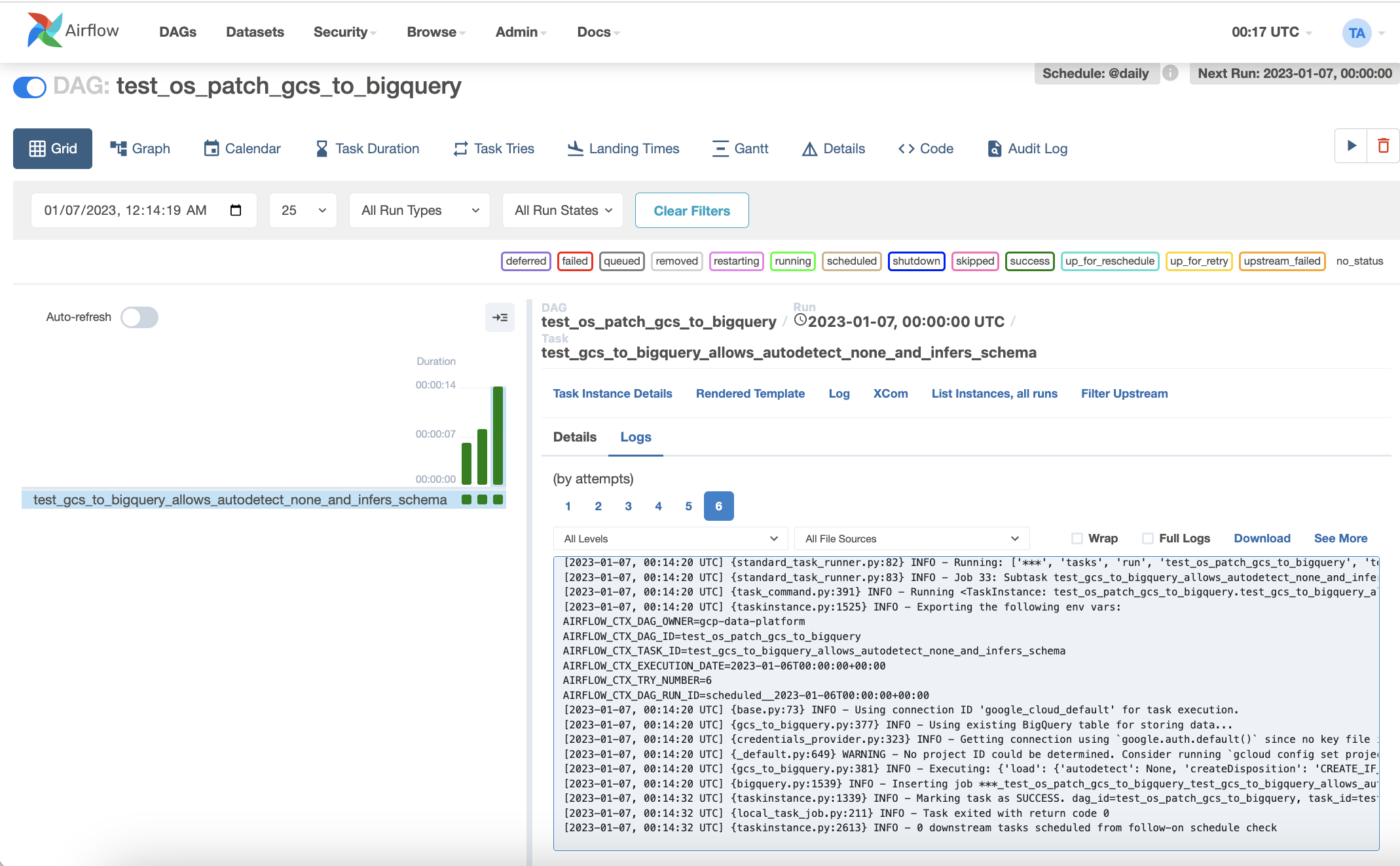1400x866 pixels.
Task: Collapse task panel with the arrow icon
Action: point(500,318)
